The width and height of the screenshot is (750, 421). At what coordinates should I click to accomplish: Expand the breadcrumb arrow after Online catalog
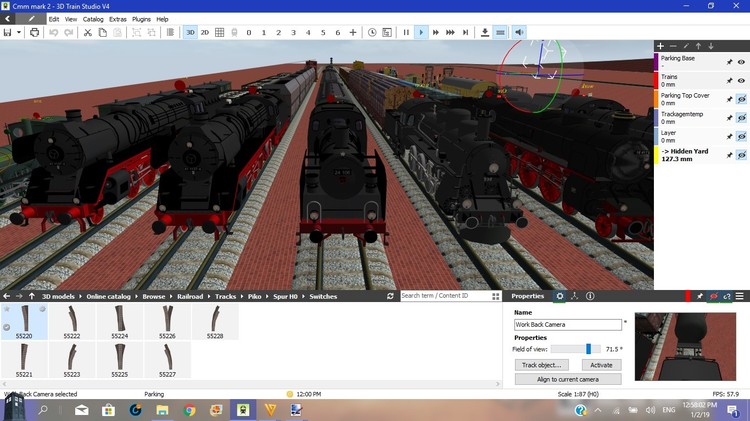point(136,297)
